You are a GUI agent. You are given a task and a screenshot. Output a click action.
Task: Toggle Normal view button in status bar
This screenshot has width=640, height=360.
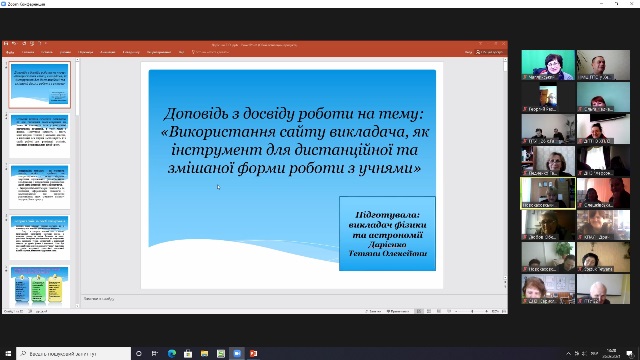419,311
